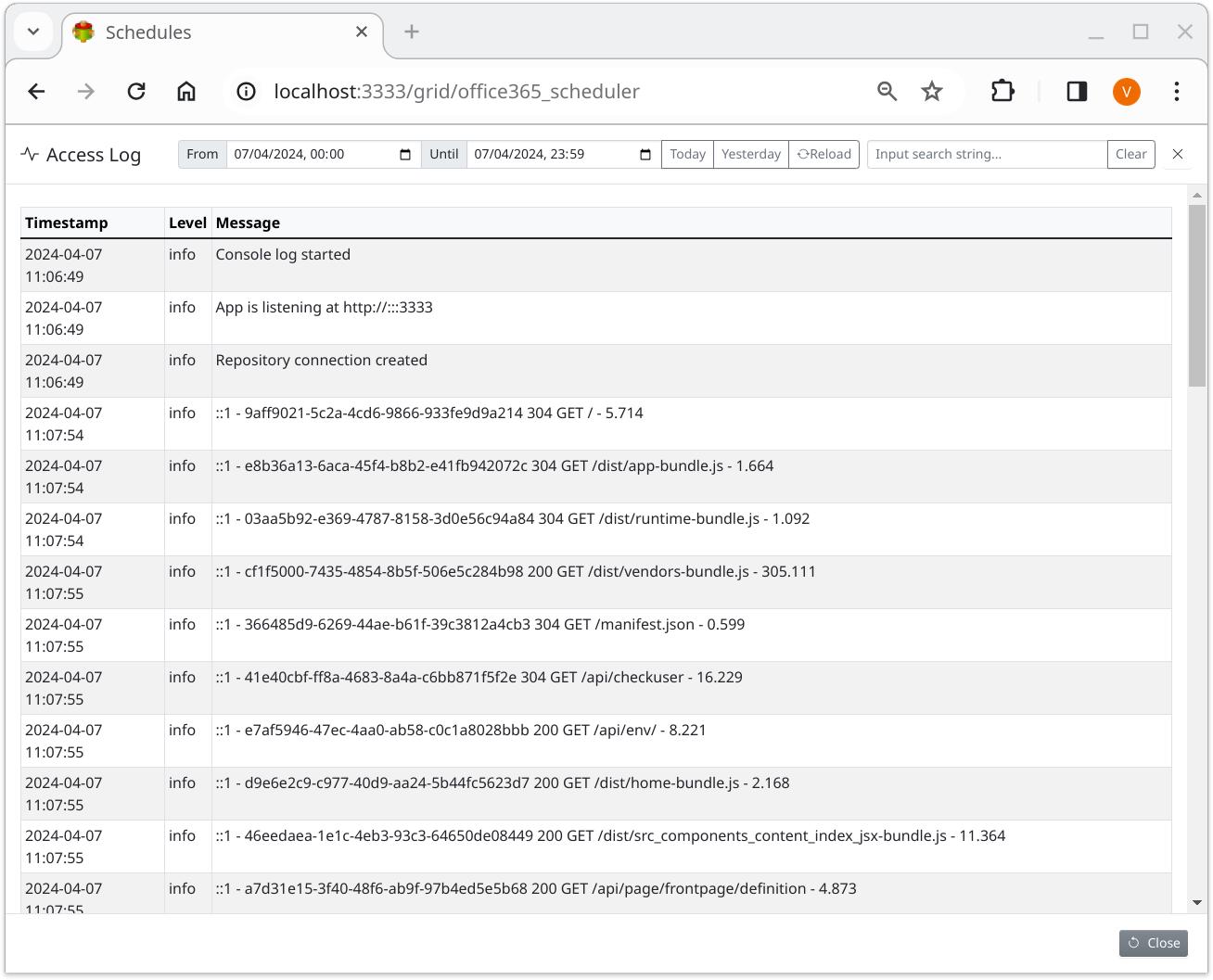Click the address bar URL
The width and height of the screenshot is (1213, 980).
[x=456, y=91]
